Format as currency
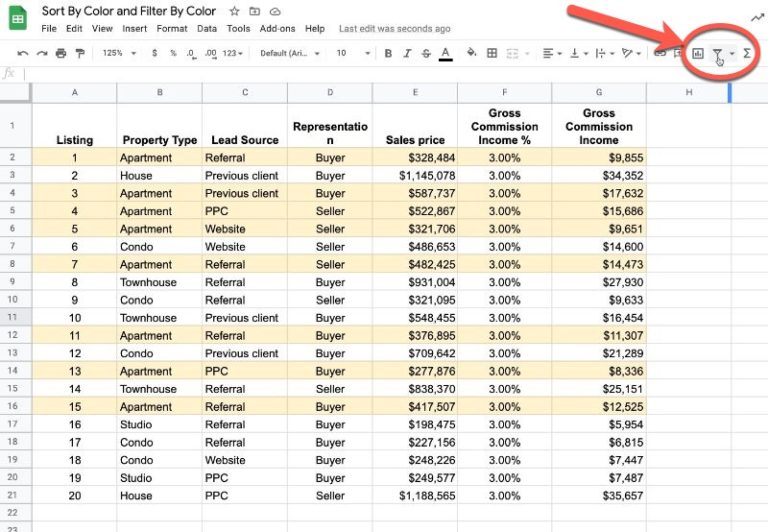Screen dimensions: 768x532 [155, 53]
